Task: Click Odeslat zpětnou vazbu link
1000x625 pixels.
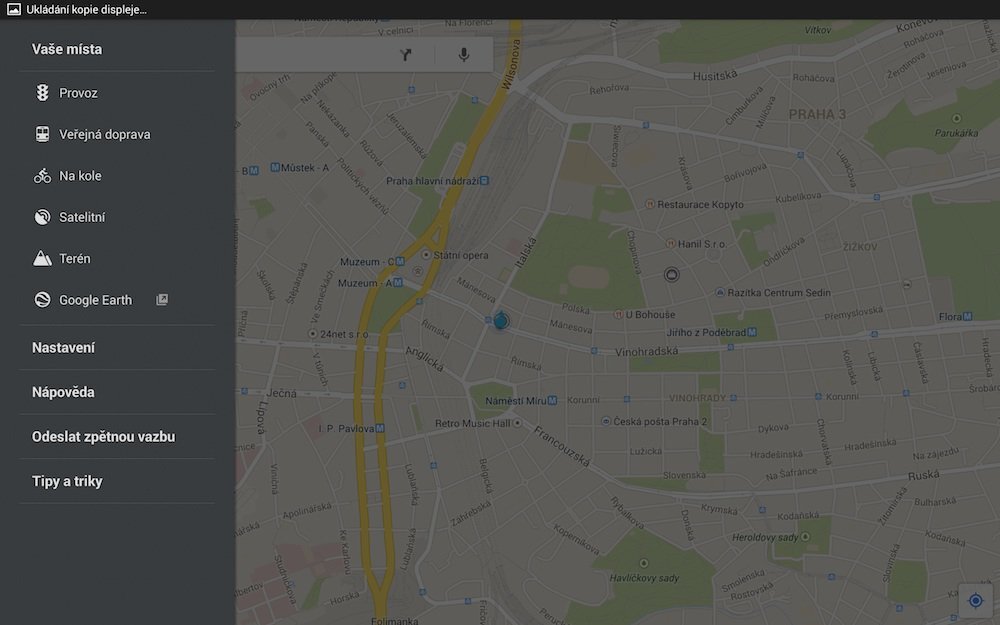Action: pyautogui.click(x=104, y=437)
